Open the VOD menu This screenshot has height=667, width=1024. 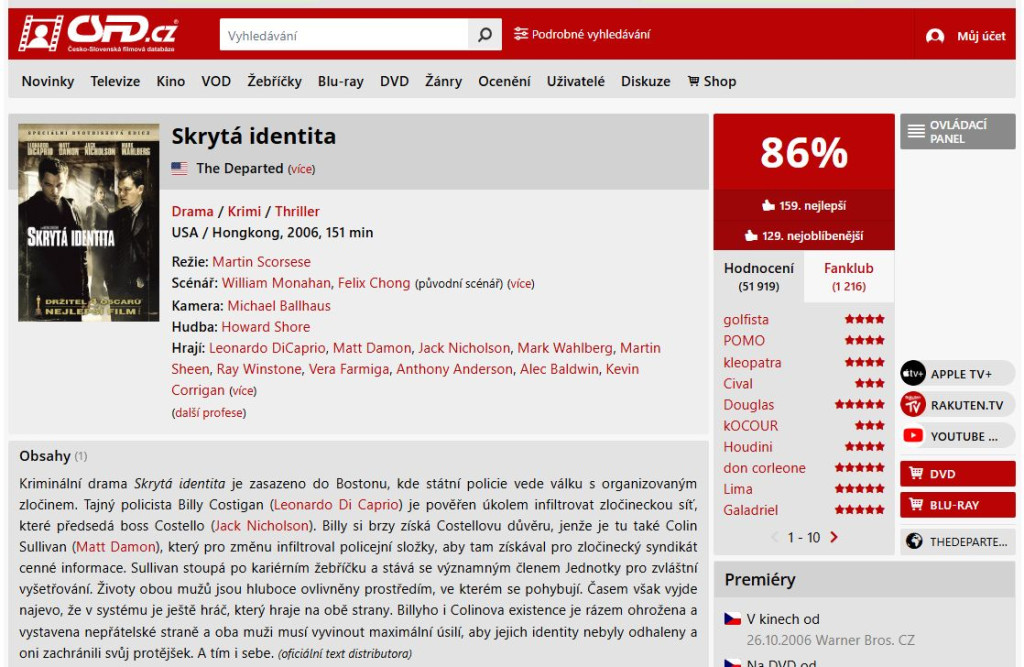pyautogui.click(x=216, y=81)
